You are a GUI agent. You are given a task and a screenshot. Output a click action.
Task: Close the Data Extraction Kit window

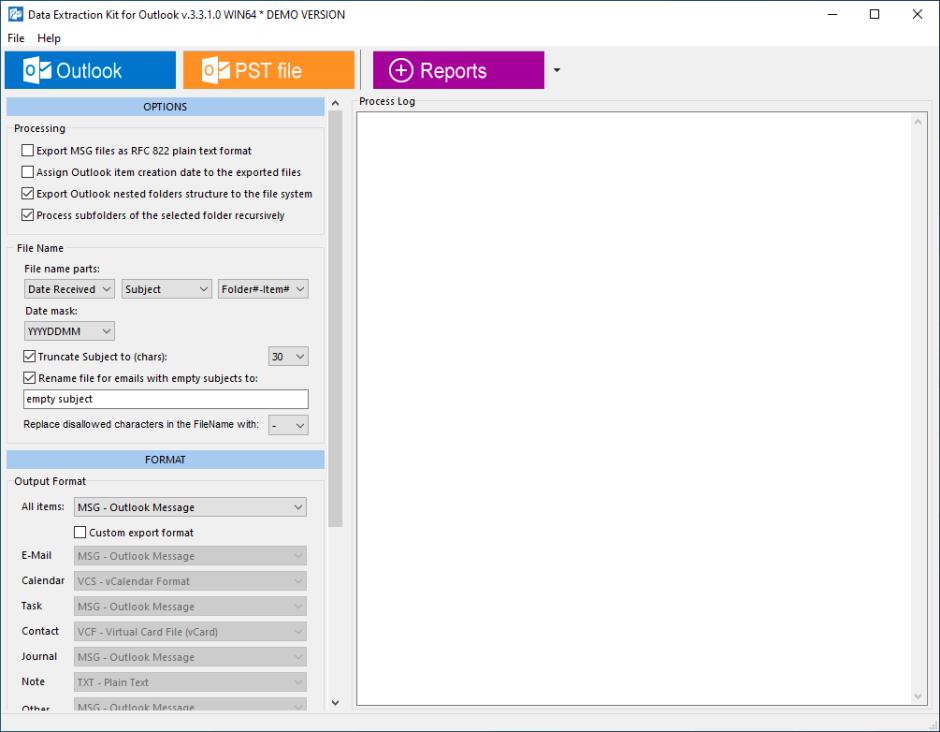coord(917,14)
